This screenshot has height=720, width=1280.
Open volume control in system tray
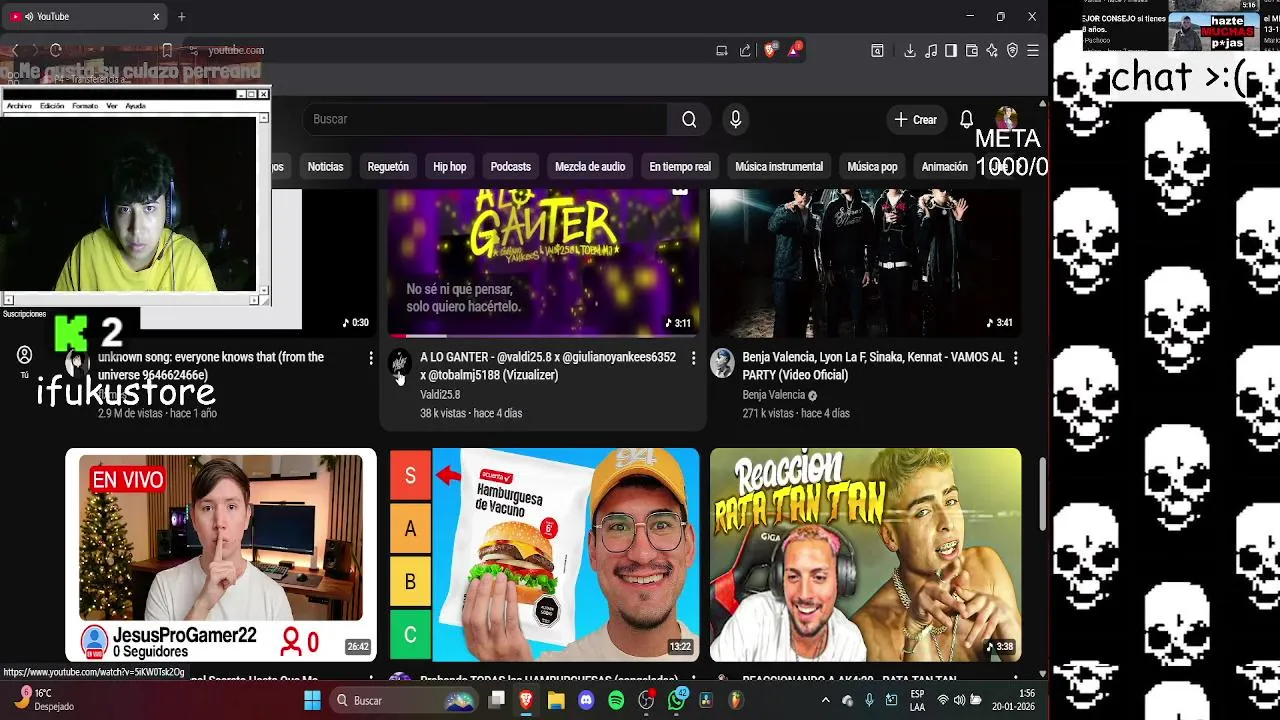point(960,700)
